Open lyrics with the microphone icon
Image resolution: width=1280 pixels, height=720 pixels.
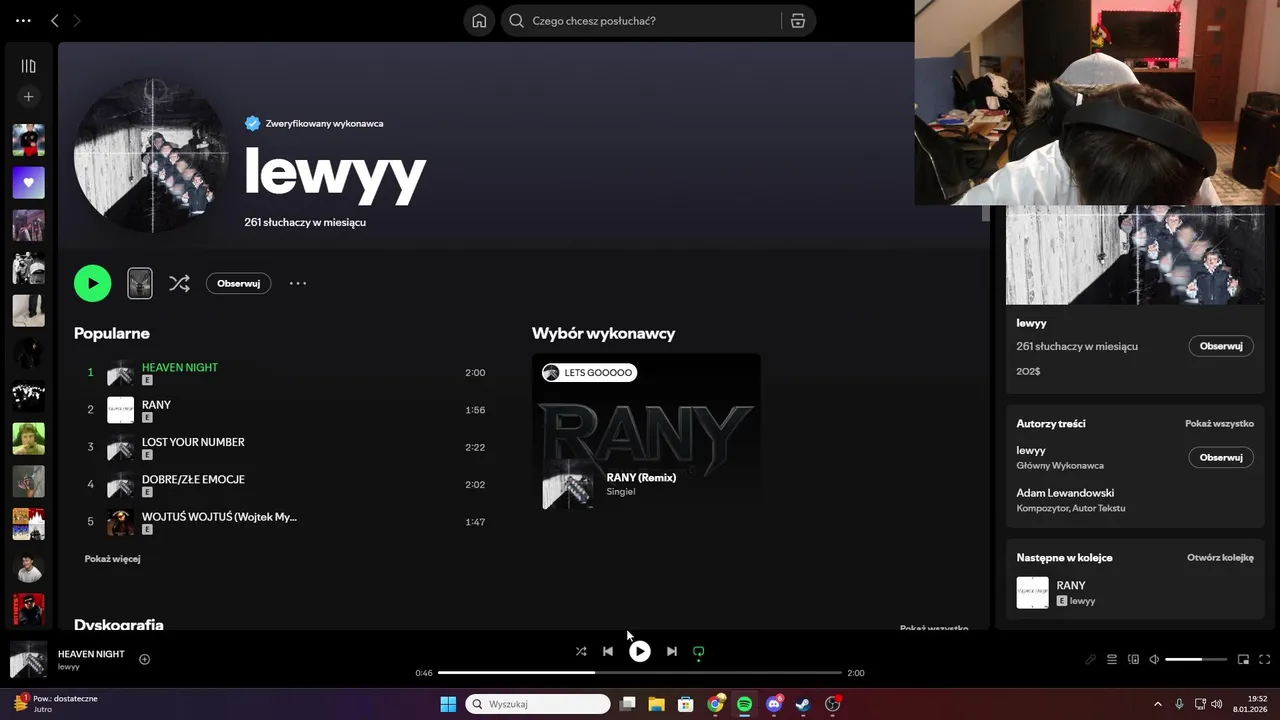click(x=1091, y=660)
